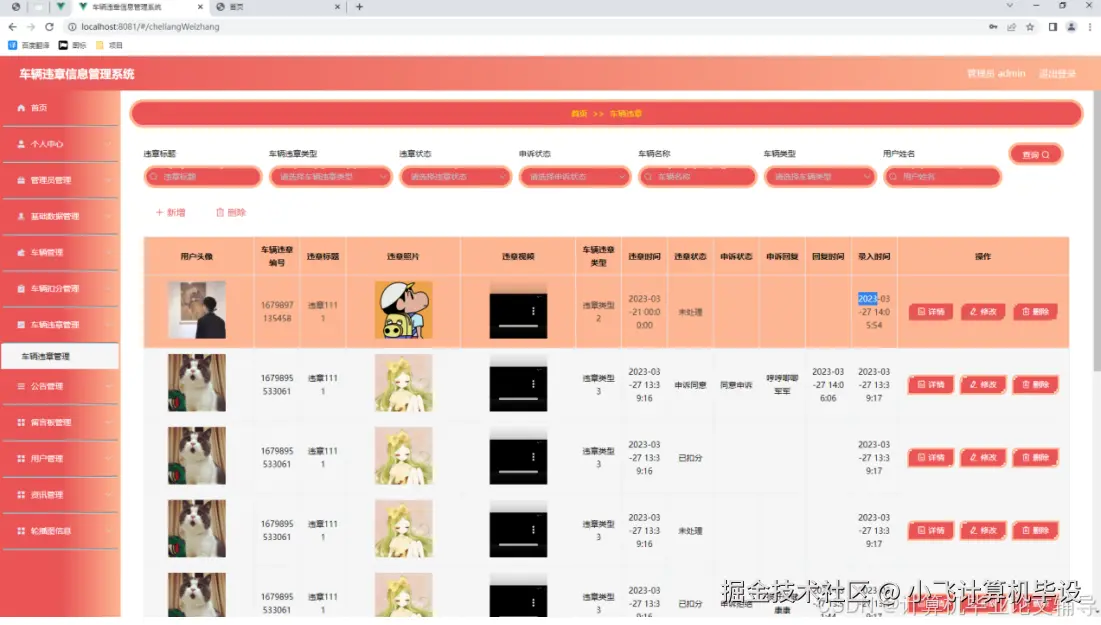Expand the 基础数据管理 sidebar menu

point(60,216)
